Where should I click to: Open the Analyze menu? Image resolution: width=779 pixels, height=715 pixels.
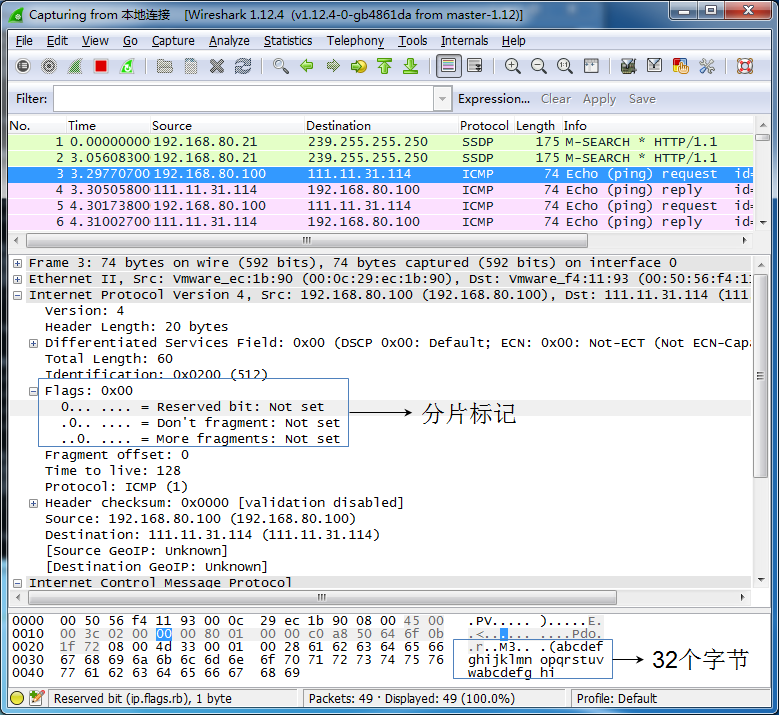[x=229, y=41]
